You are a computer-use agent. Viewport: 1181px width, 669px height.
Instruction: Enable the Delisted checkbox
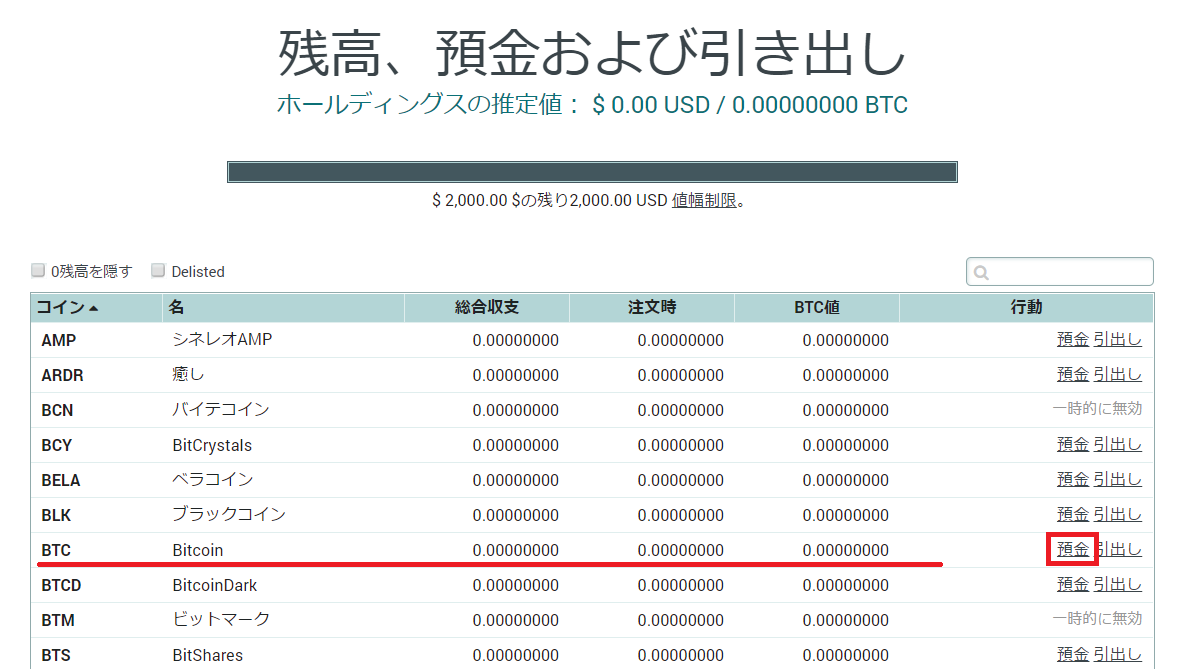coord(158,270)
